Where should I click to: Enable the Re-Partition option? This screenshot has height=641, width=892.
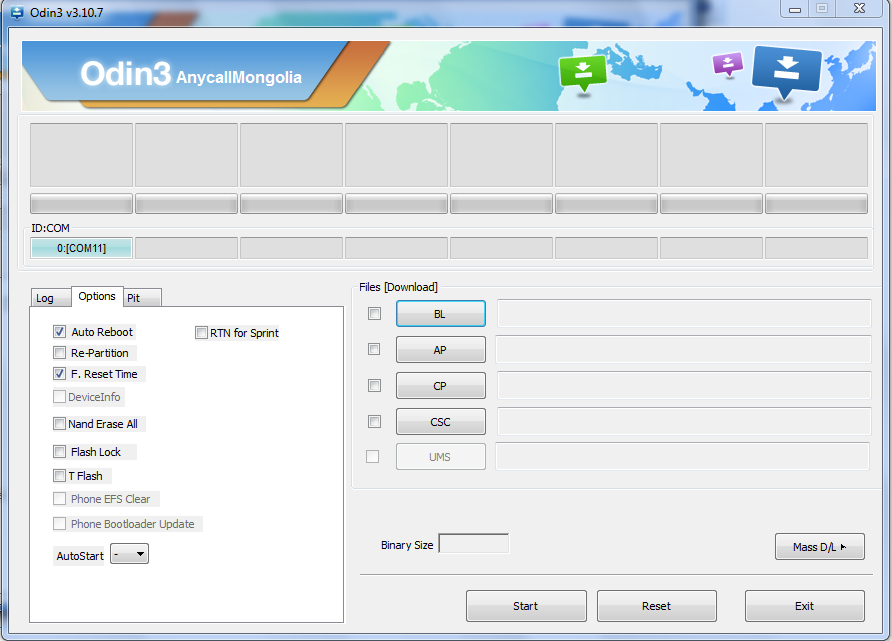tap(59, 353)
